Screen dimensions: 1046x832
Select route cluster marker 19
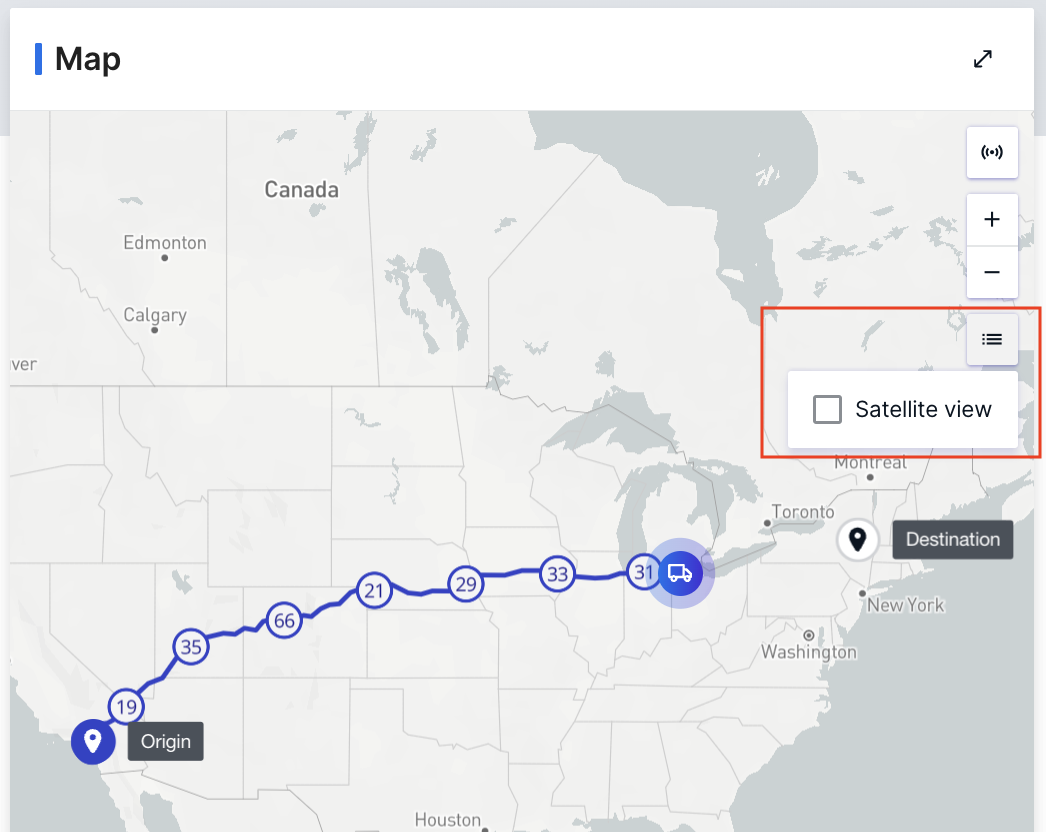(126, 707)
